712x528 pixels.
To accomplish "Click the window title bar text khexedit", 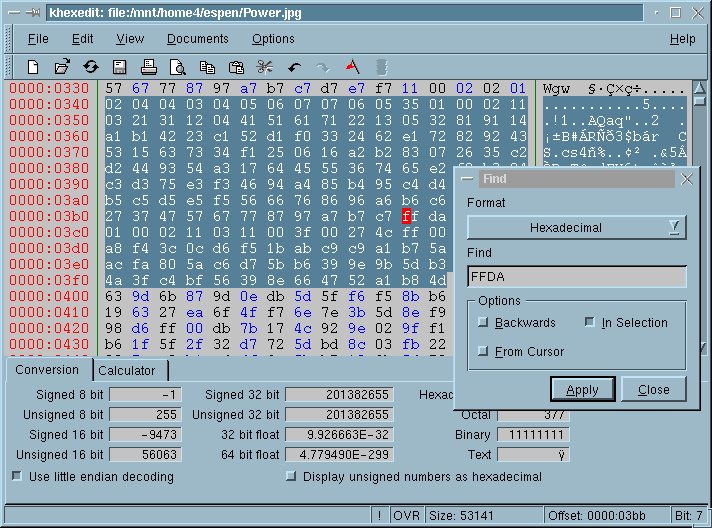I will (175, 13).
